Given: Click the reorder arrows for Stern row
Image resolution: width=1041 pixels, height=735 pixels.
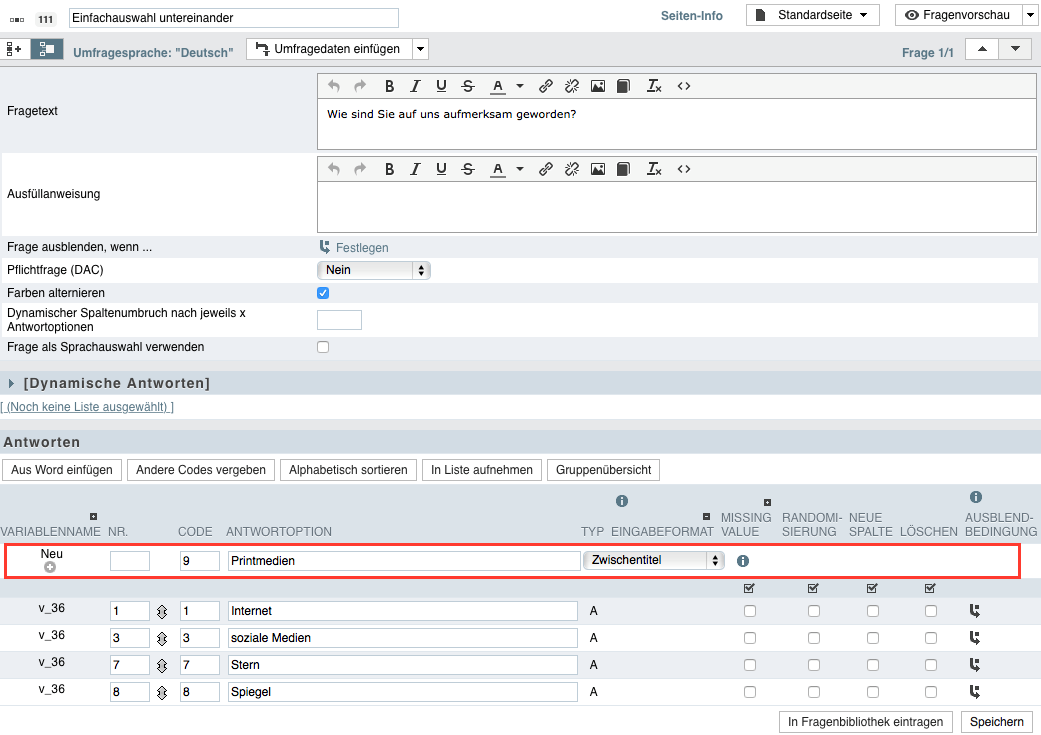Looking at the screenshot, I should (x=162, y=665).
